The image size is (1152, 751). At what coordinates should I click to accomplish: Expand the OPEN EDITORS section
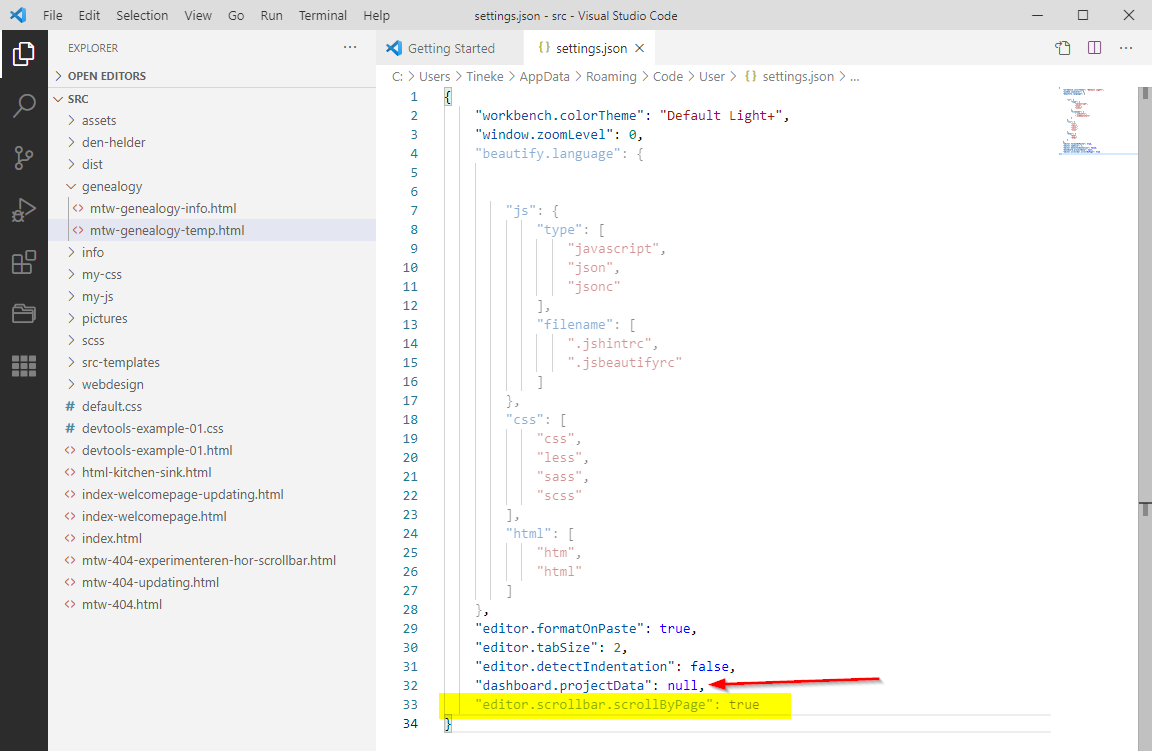point(59,76)
